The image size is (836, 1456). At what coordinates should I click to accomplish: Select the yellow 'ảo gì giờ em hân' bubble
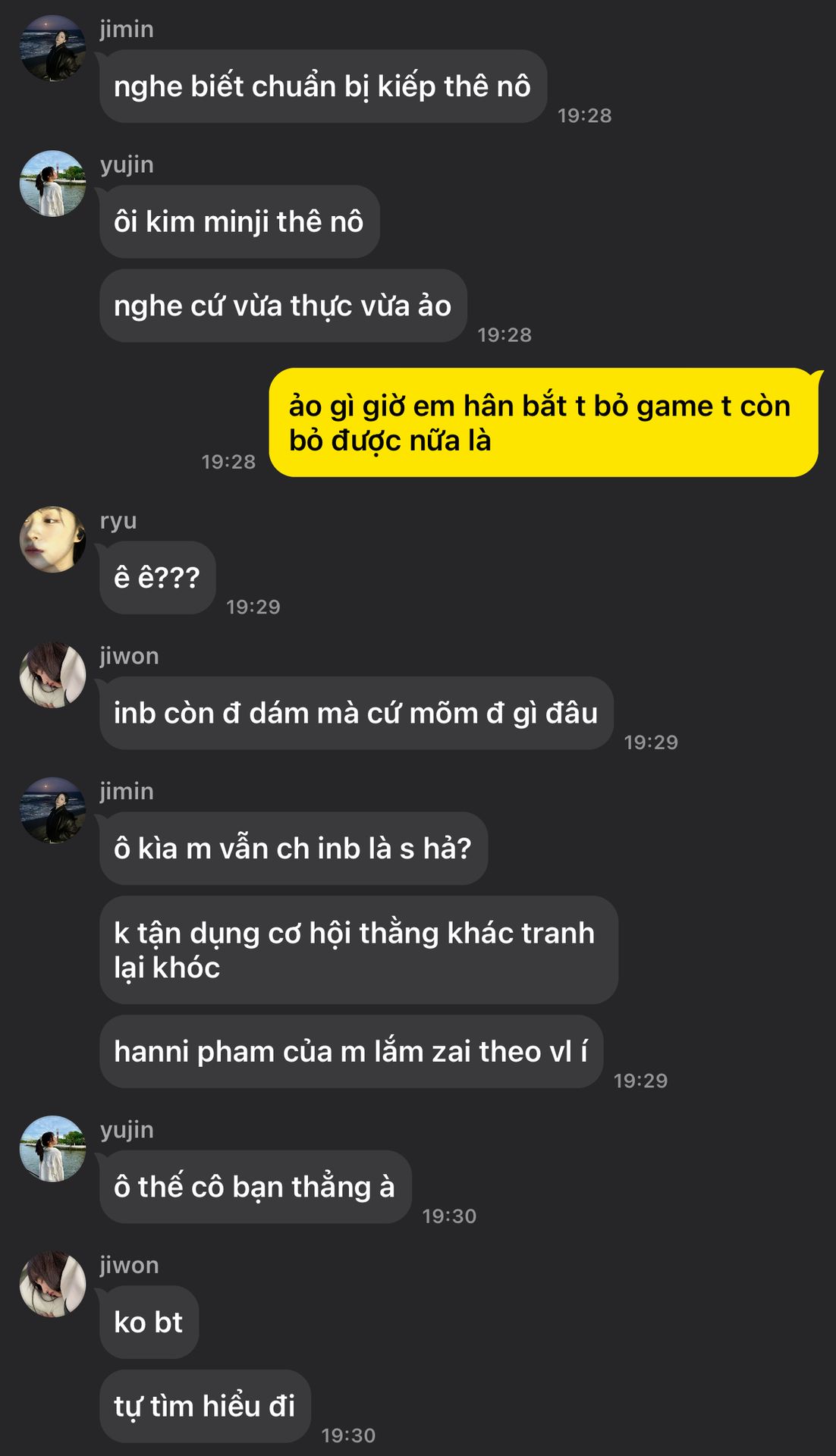click(x=544, y=422)
